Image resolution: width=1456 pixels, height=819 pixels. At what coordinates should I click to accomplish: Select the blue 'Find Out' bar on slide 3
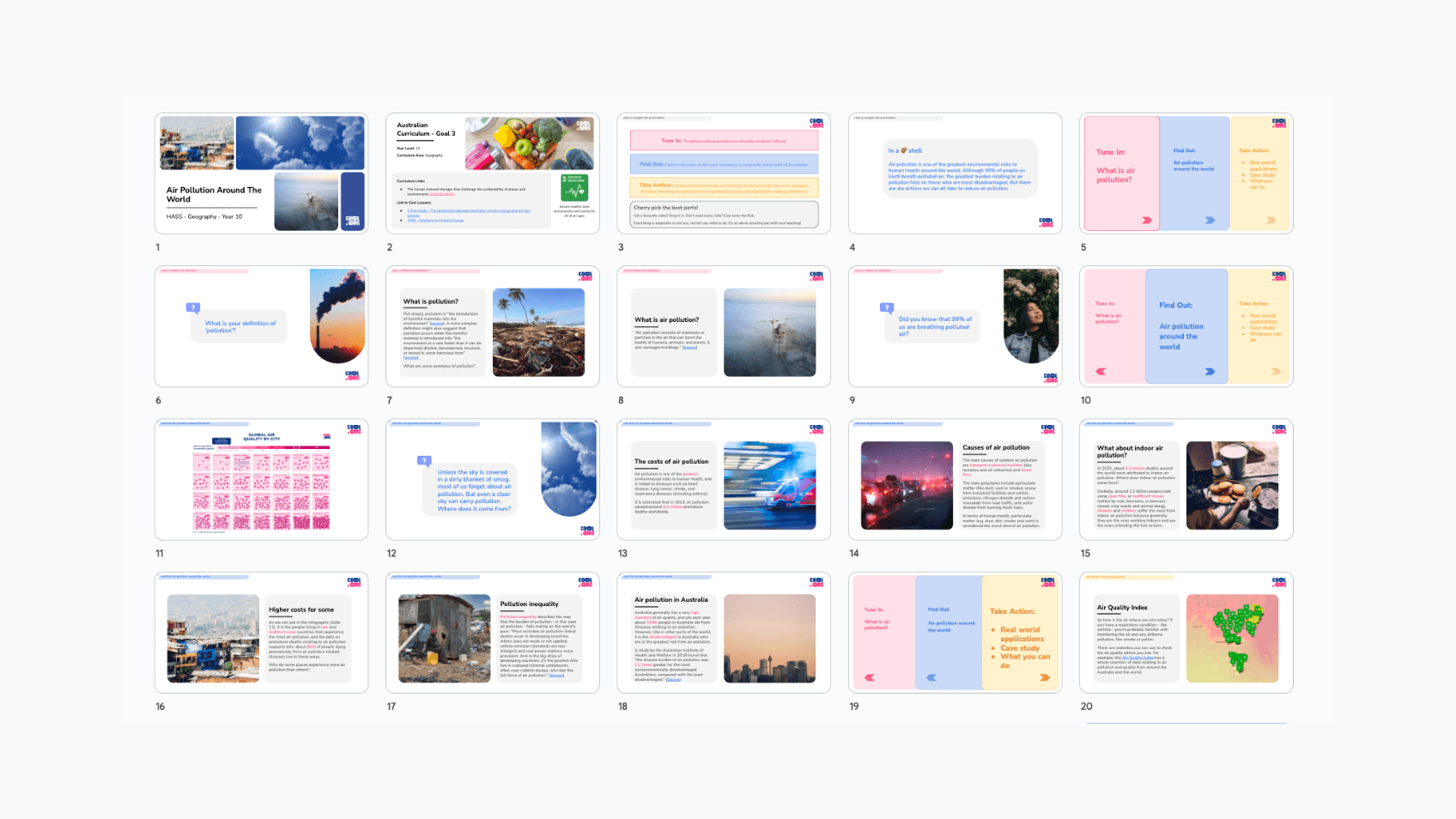point(724,164)
